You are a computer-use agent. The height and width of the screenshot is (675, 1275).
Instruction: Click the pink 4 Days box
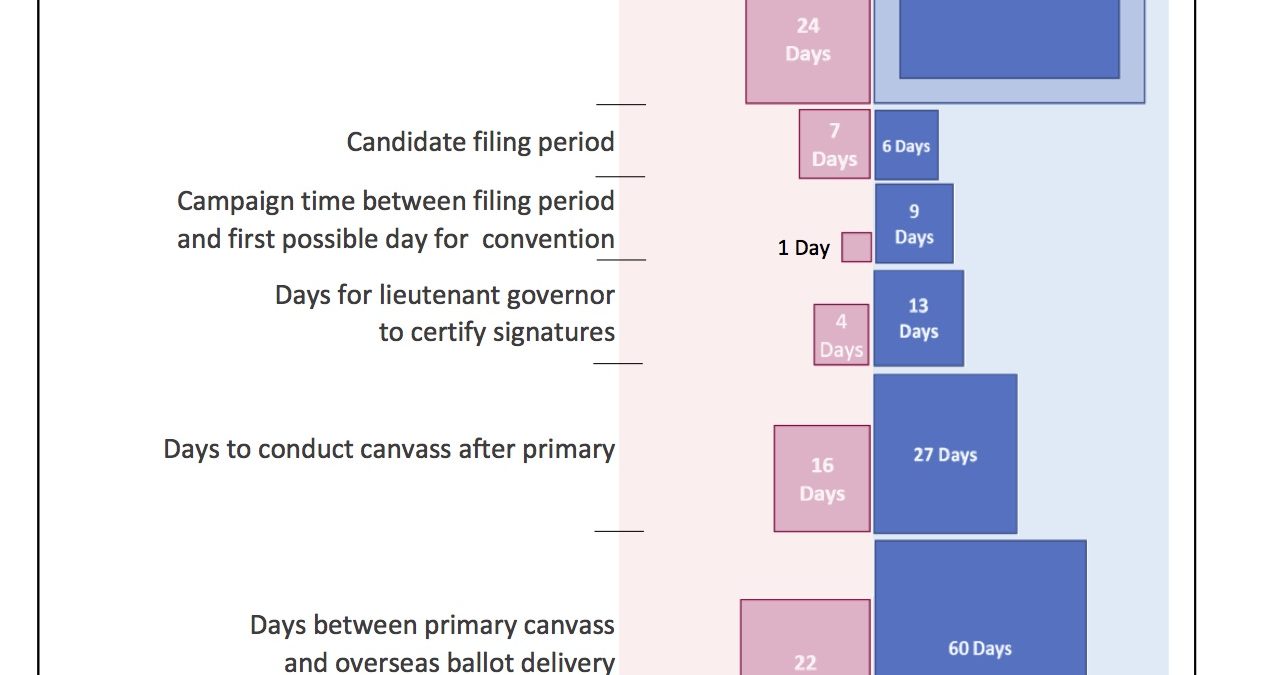[x=841, y=335]
